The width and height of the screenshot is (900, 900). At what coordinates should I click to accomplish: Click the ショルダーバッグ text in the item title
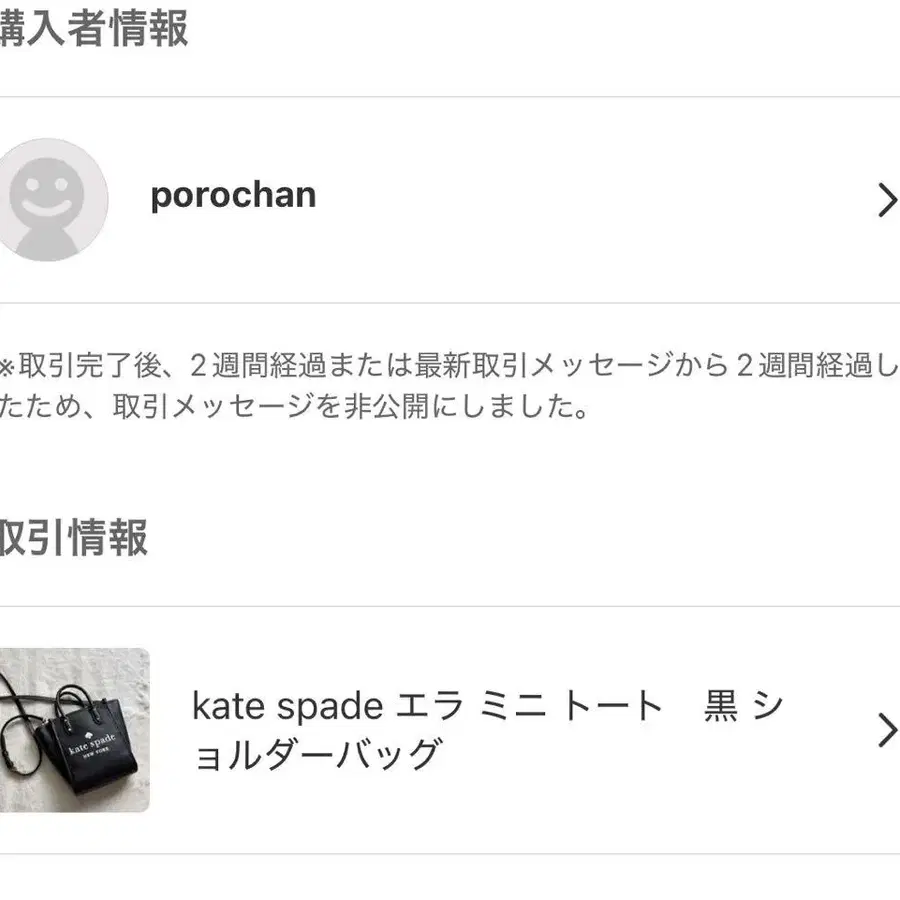click(317, 754)
